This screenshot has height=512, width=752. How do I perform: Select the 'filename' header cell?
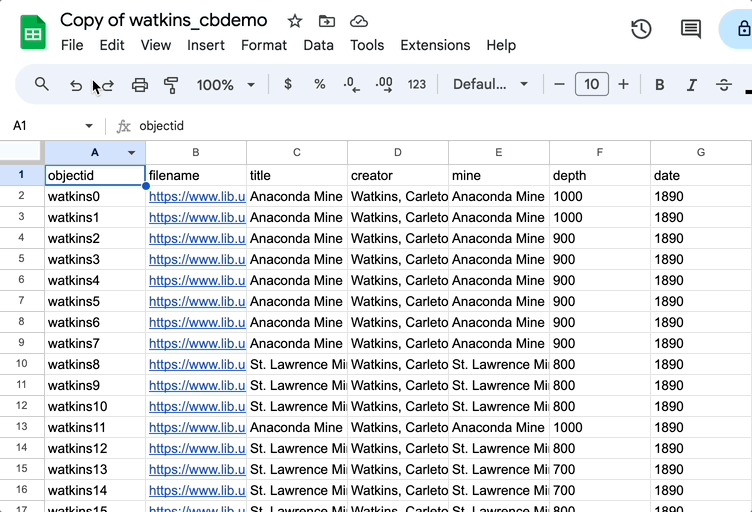tap(196, 175)
